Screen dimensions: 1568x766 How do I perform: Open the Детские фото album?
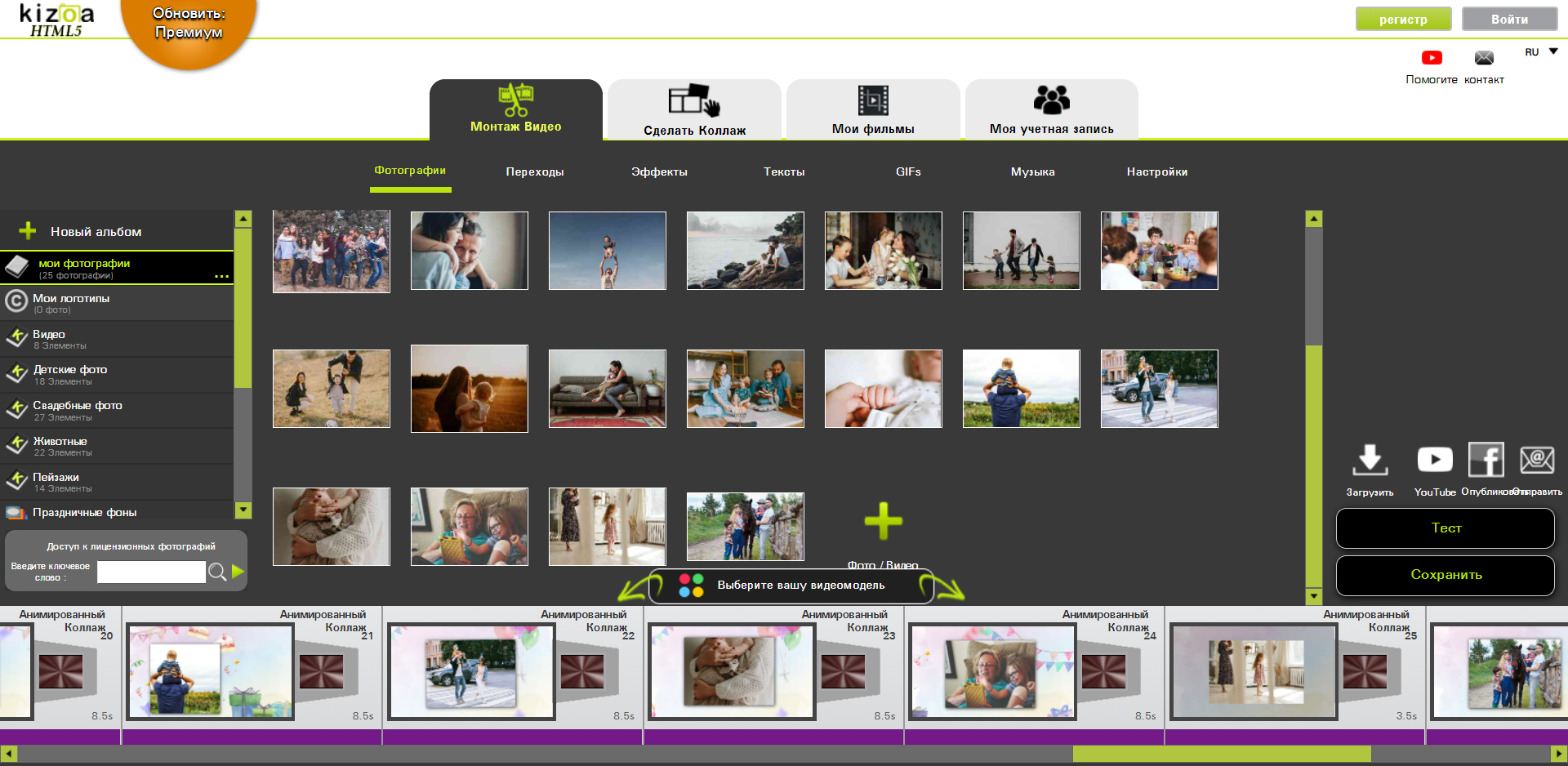(117, 375)
